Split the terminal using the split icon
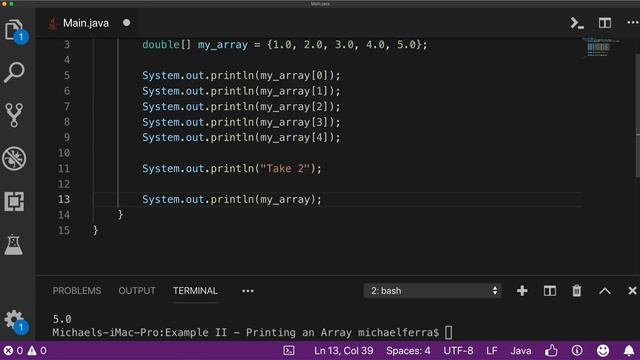The image size is (640, 360). (550, 291)
